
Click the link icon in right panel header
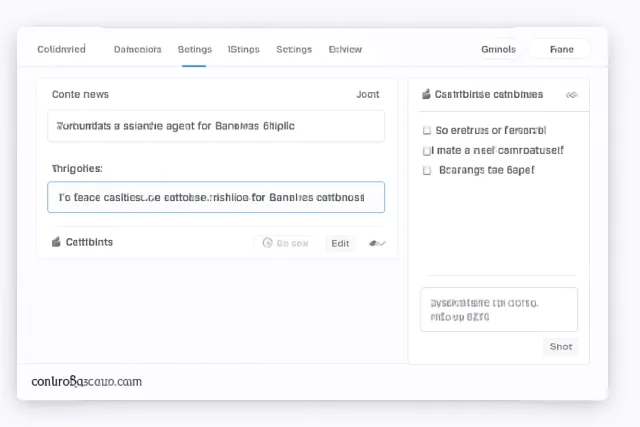pyautogui.click(x=572, y=95)
